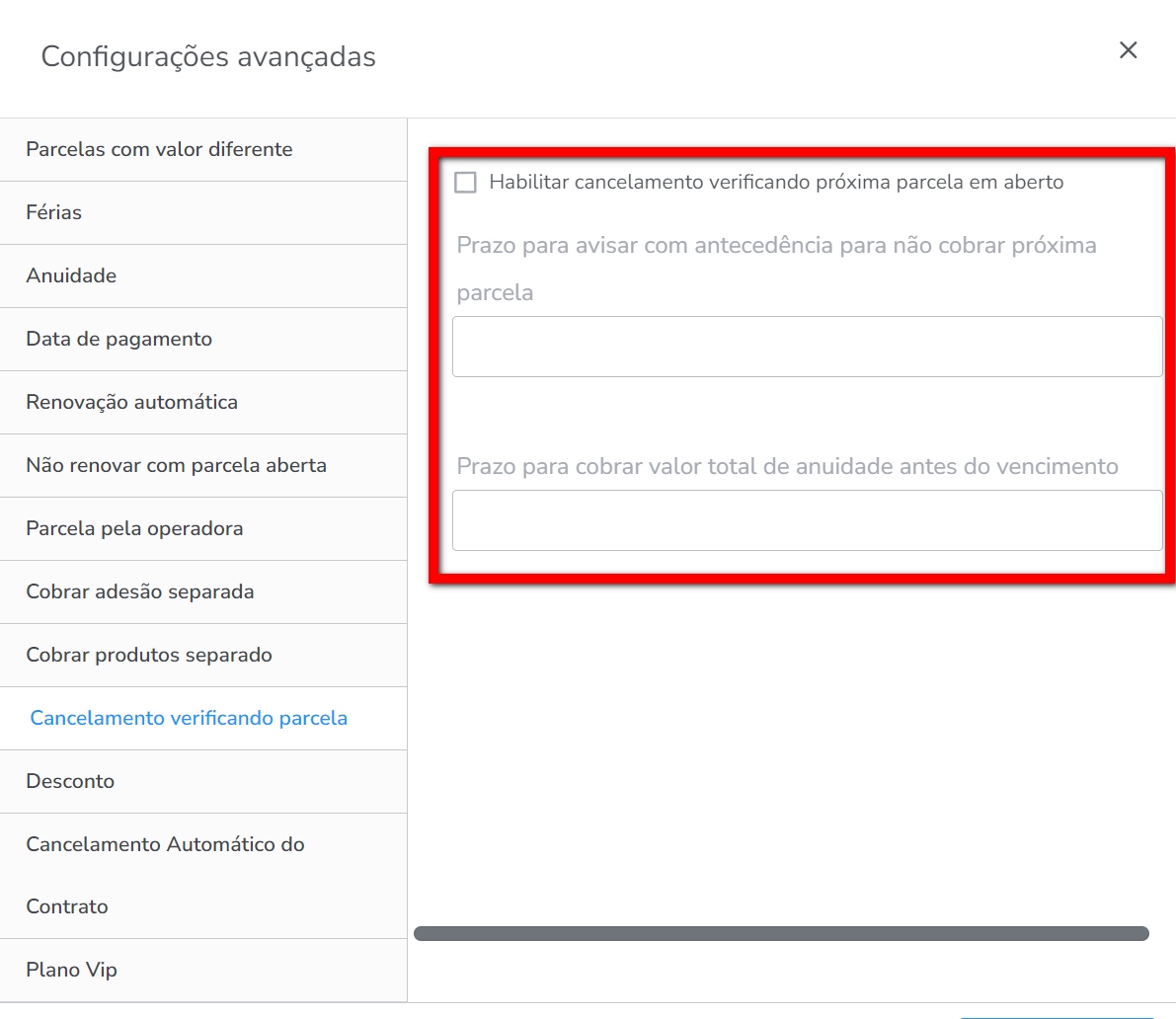Select Não renovar com parcela aberta

(177, 465)
